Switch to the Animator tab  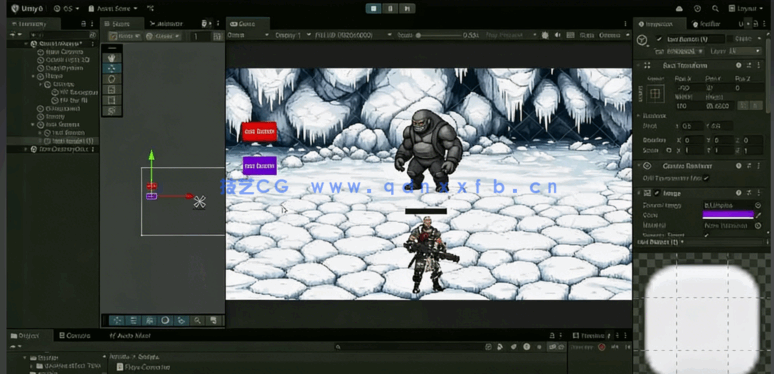point(167,24)
